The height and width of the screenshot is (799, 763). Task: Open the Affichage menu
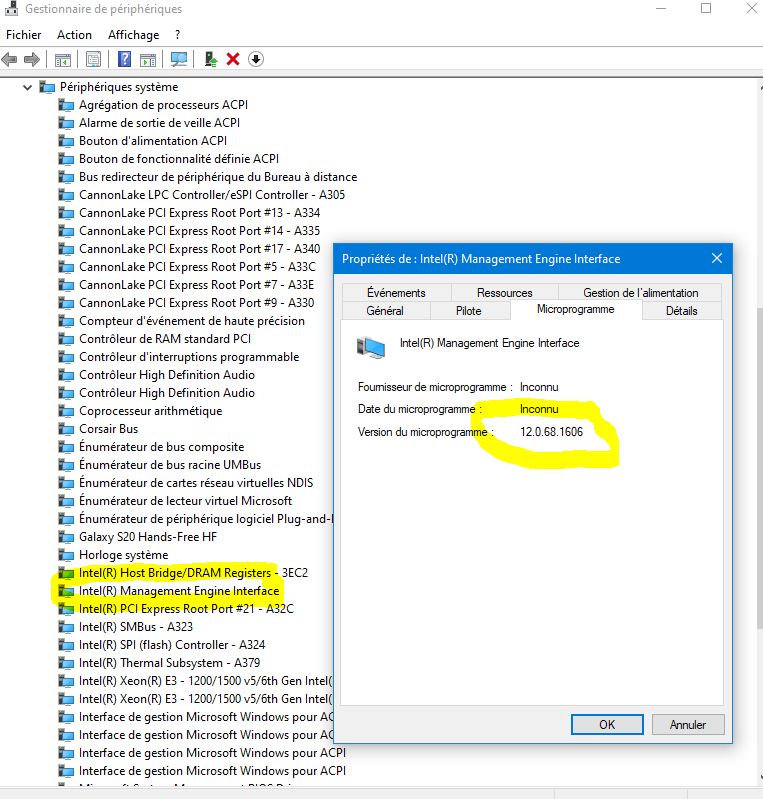coord(134,35)
